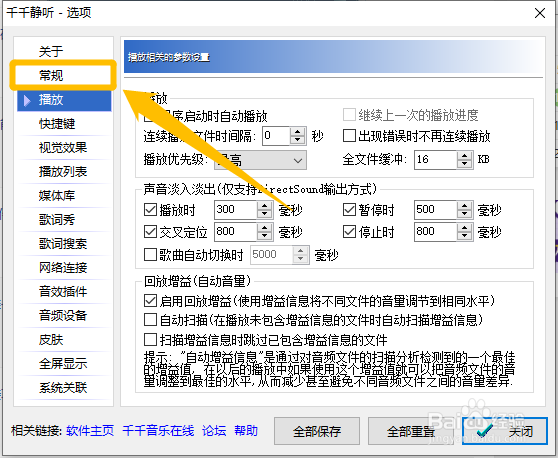Screen dimensions: 558x458
Task: Open the 播放优先级 dropdown
Action: pyautogui.click(x=260, y=160)
